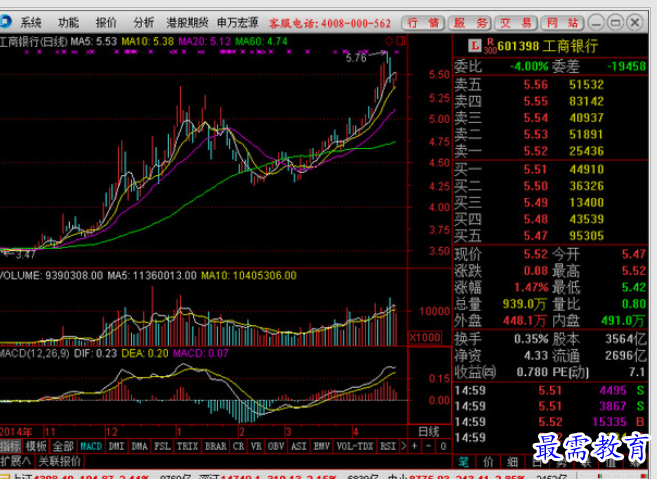This screenshot has width=657, height=479.
Task: Click the arrow to show more indicator tabs
Action: [x=404, y=446]
